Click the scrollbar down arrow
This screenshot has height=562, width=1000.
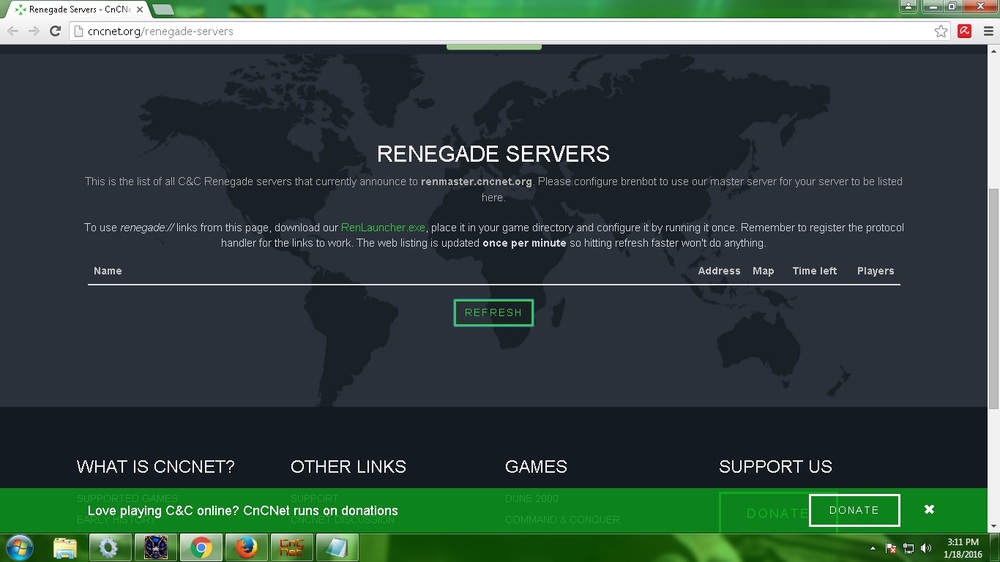click(x=994, y=527)
